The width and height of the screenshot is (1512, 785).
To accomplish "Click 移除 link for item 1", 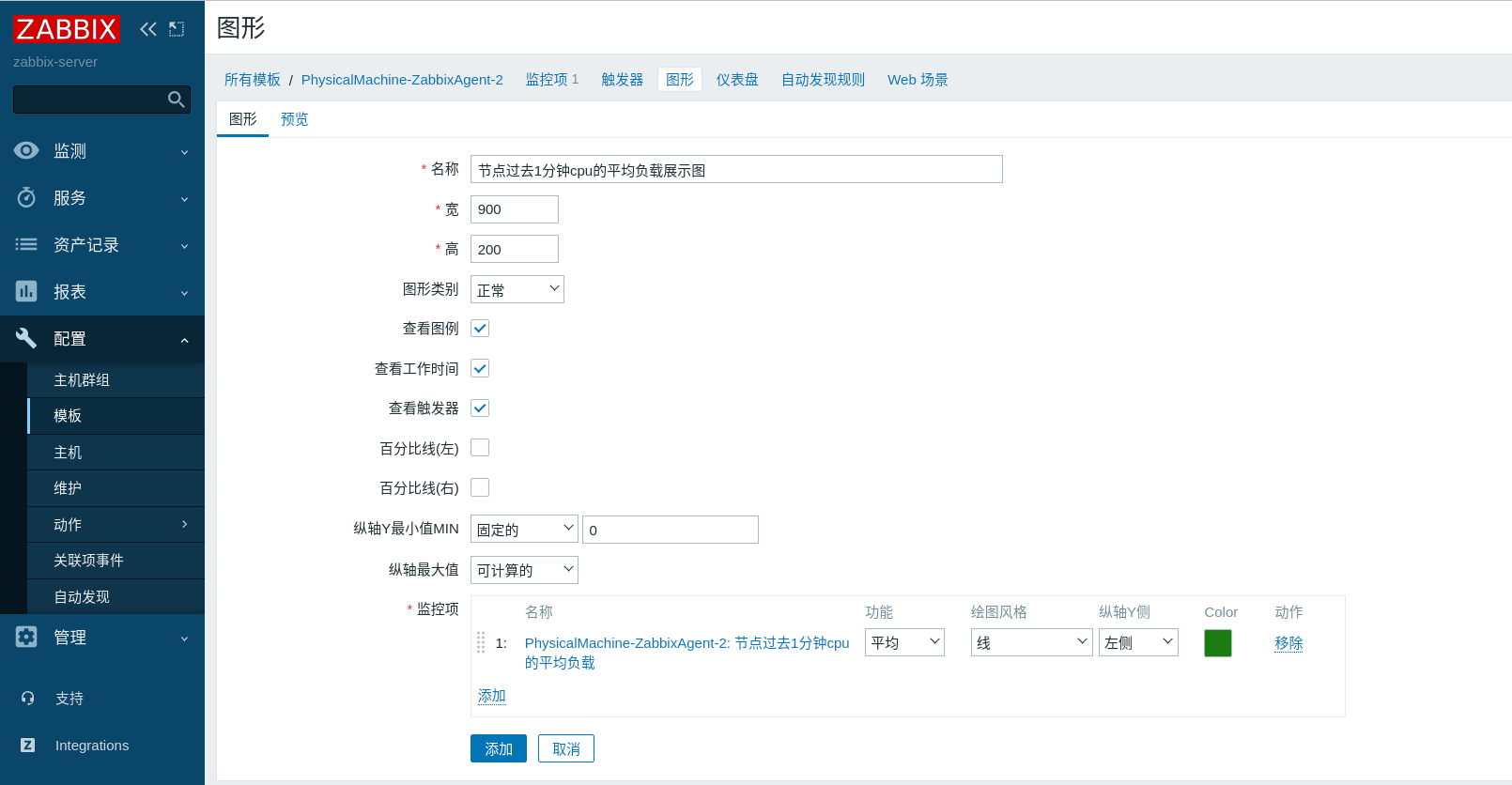I will click(1288, 642).
